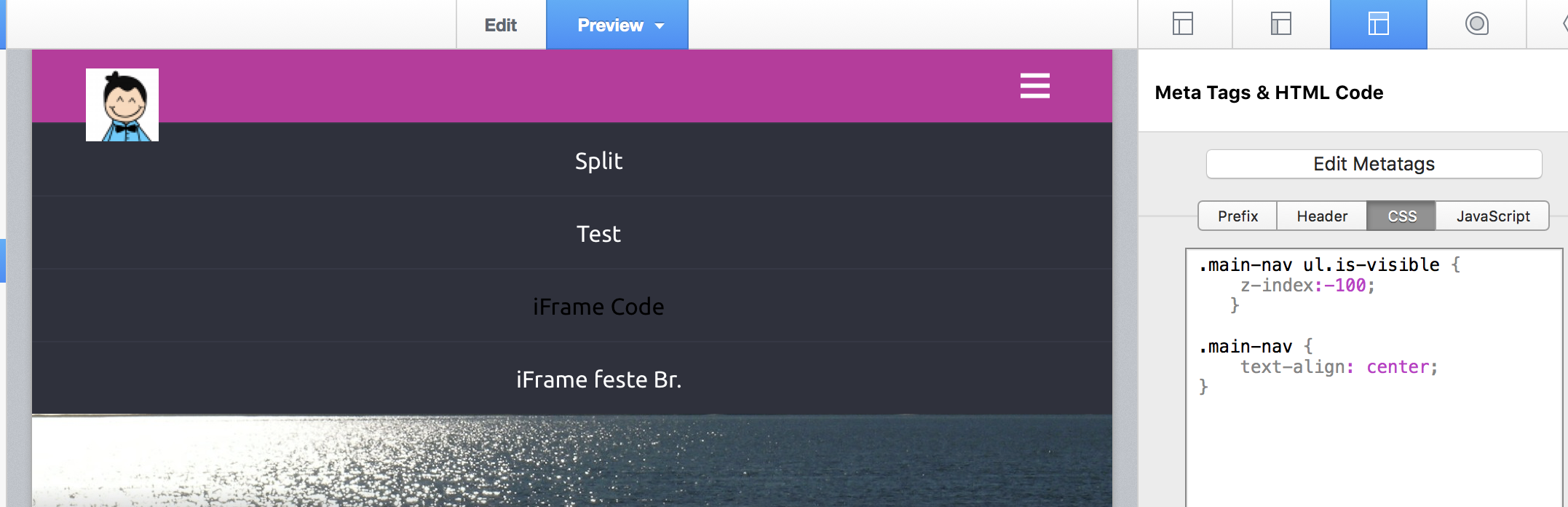Viewport: 1568px width, 507px height.
Task: Click the 'center' value in the CSS code
Action: (x=1398, y=367)
